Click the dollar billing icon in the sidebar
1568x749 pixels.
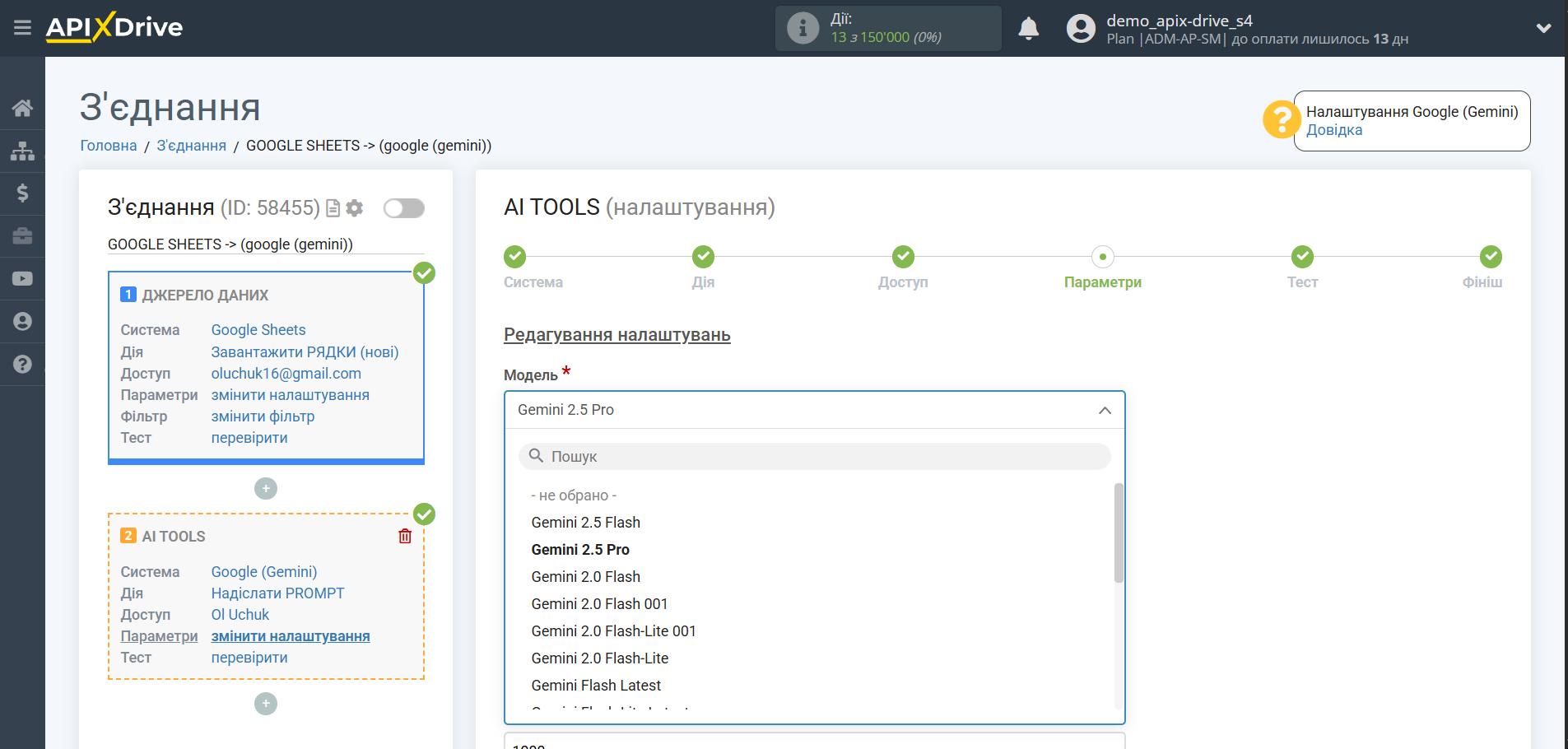point(22,193)
